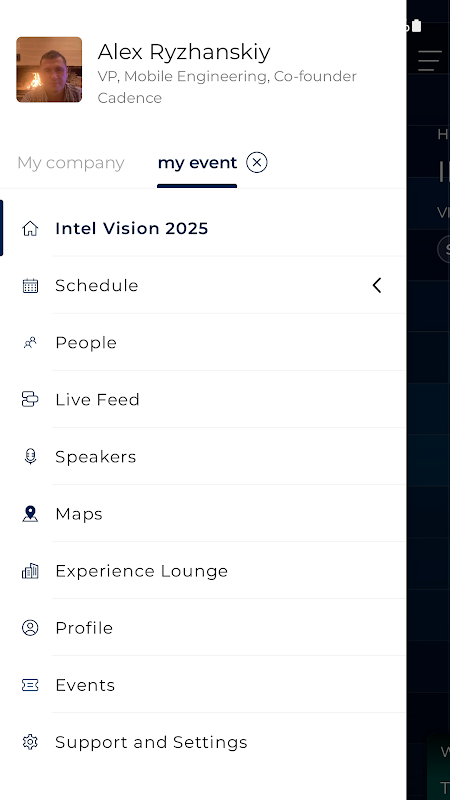Tap the ticket icon beside Events
450x800 pixels.
(30, 685)
